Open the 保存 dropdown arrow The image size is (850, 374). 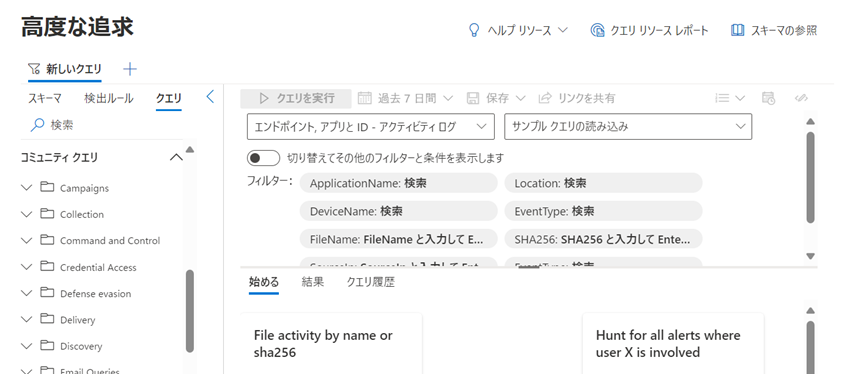pos(520,98)
